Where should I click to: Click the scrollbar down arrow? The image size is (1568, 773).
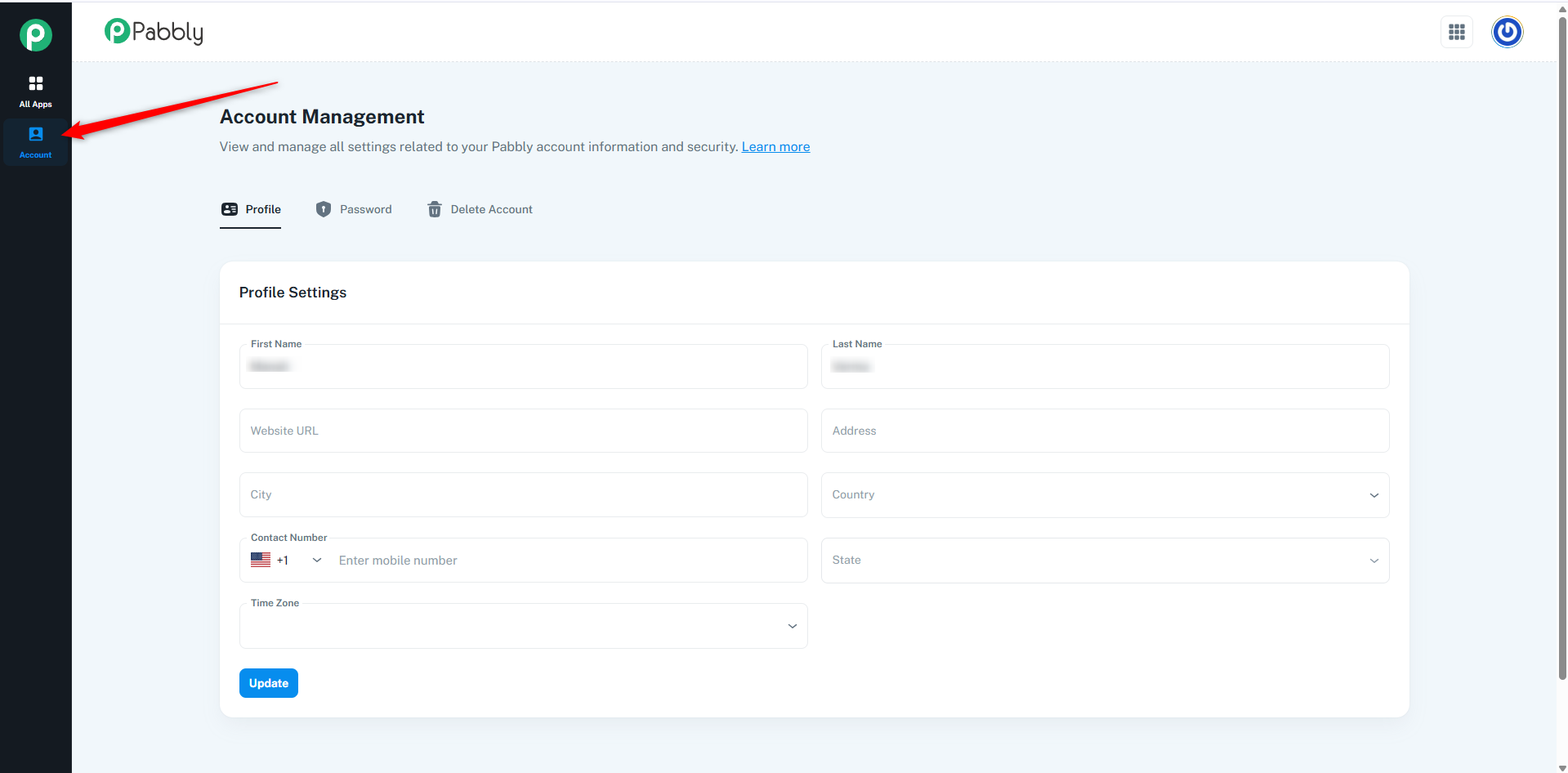(1562, 767)
